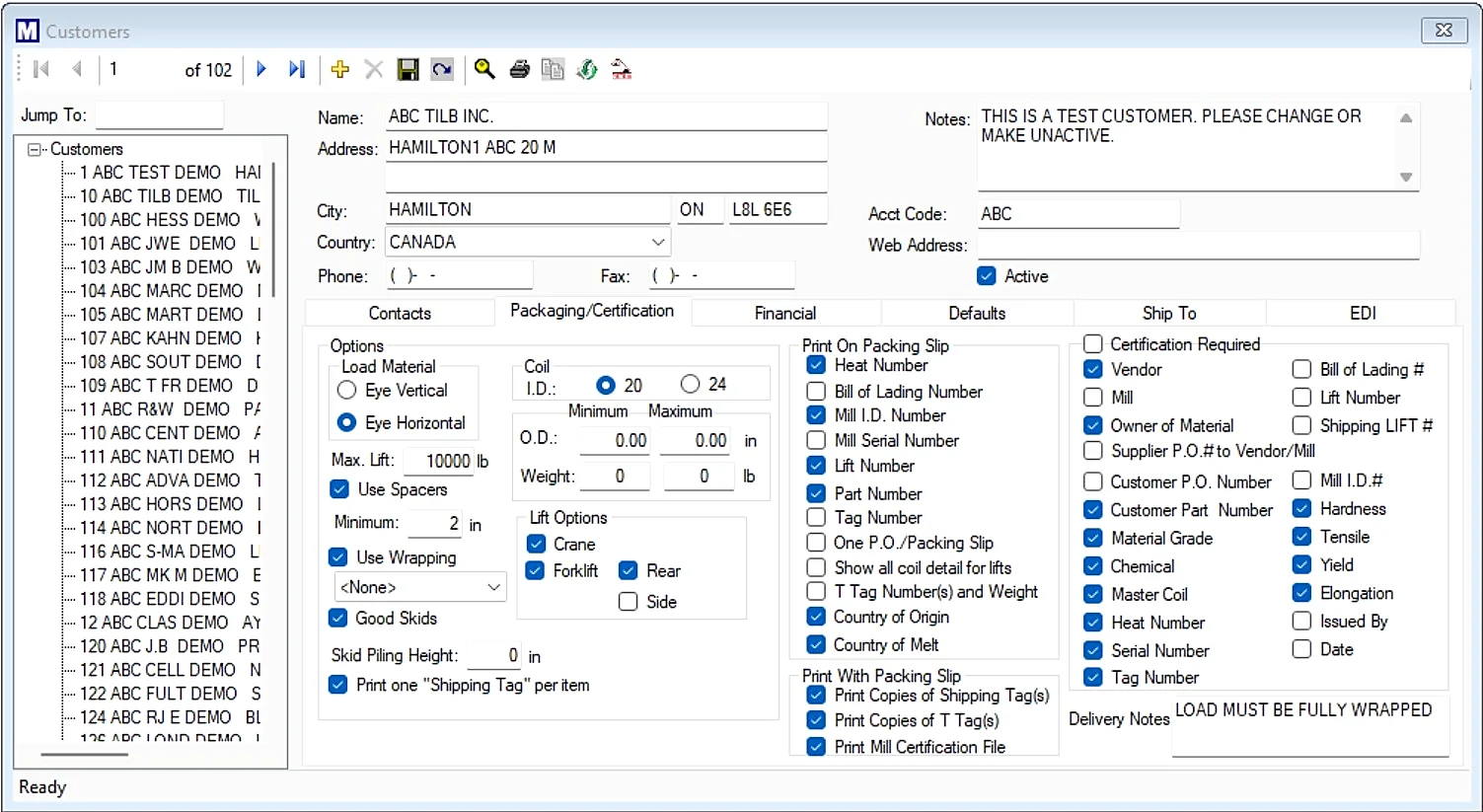Switch to the Financial tab
This screenshot has height=812, width=1483.
coord(785,312)
